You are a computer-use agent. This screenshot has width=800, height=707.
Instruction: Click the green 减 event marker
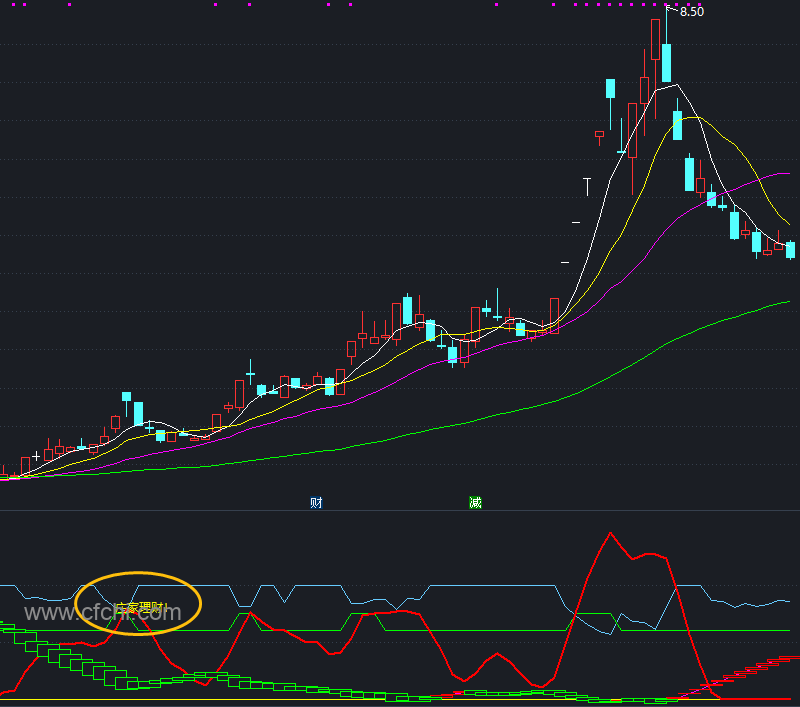pyautogui.click(x=475, y=502)
